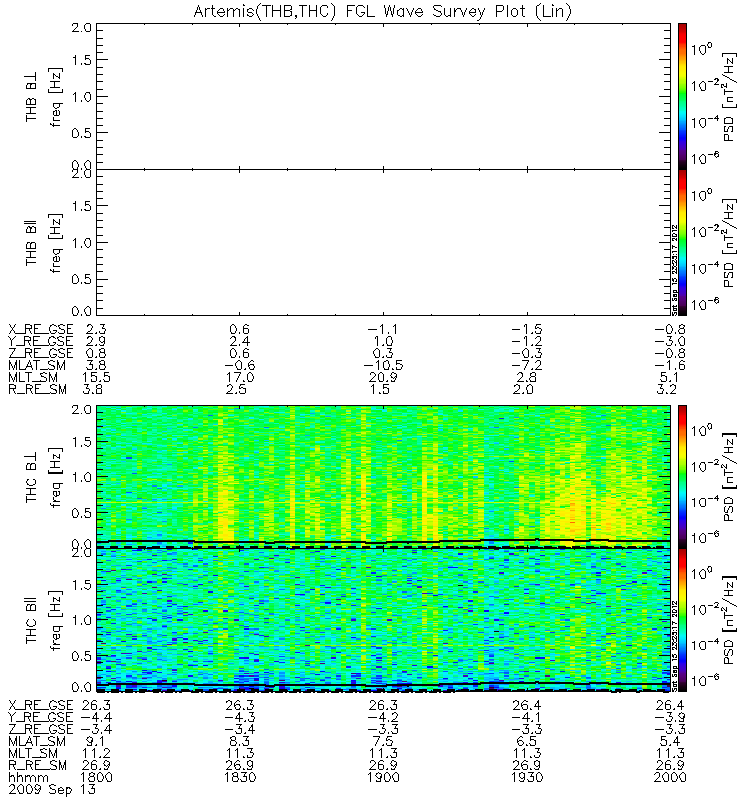
Task: Click the THB MLAT_SM value '-10.5'
Action: (x=383, y=365)
